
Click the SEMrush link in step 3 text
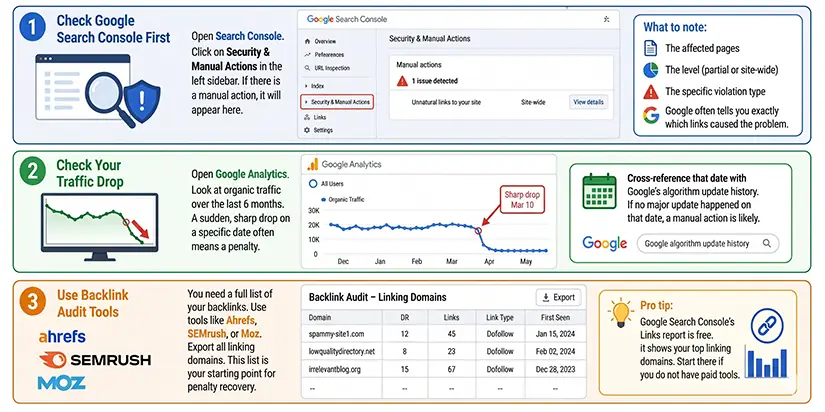pos(206,334)
